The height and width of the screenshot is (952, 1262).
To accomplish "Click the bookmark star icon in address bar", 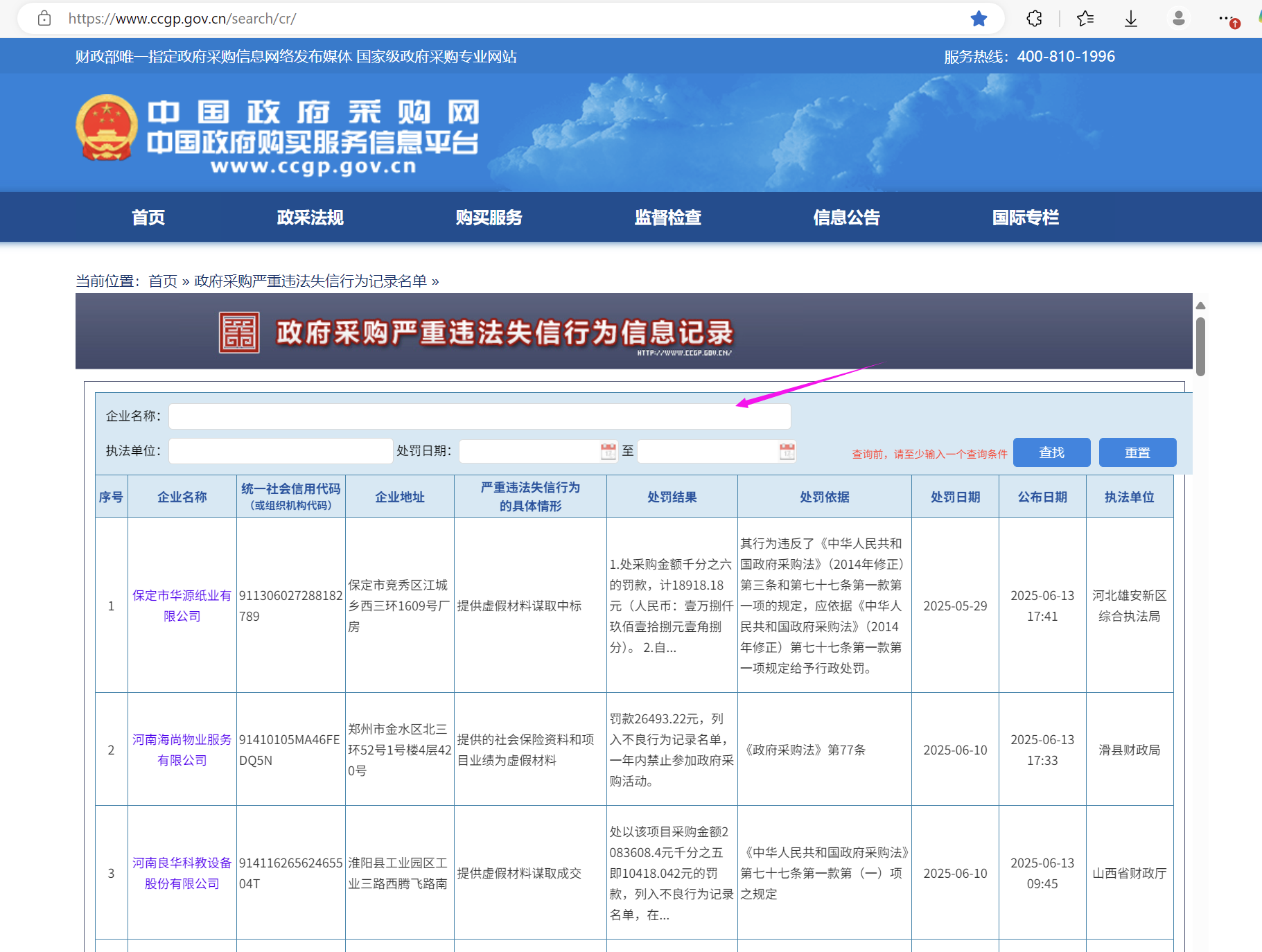I will click(978, 19).
